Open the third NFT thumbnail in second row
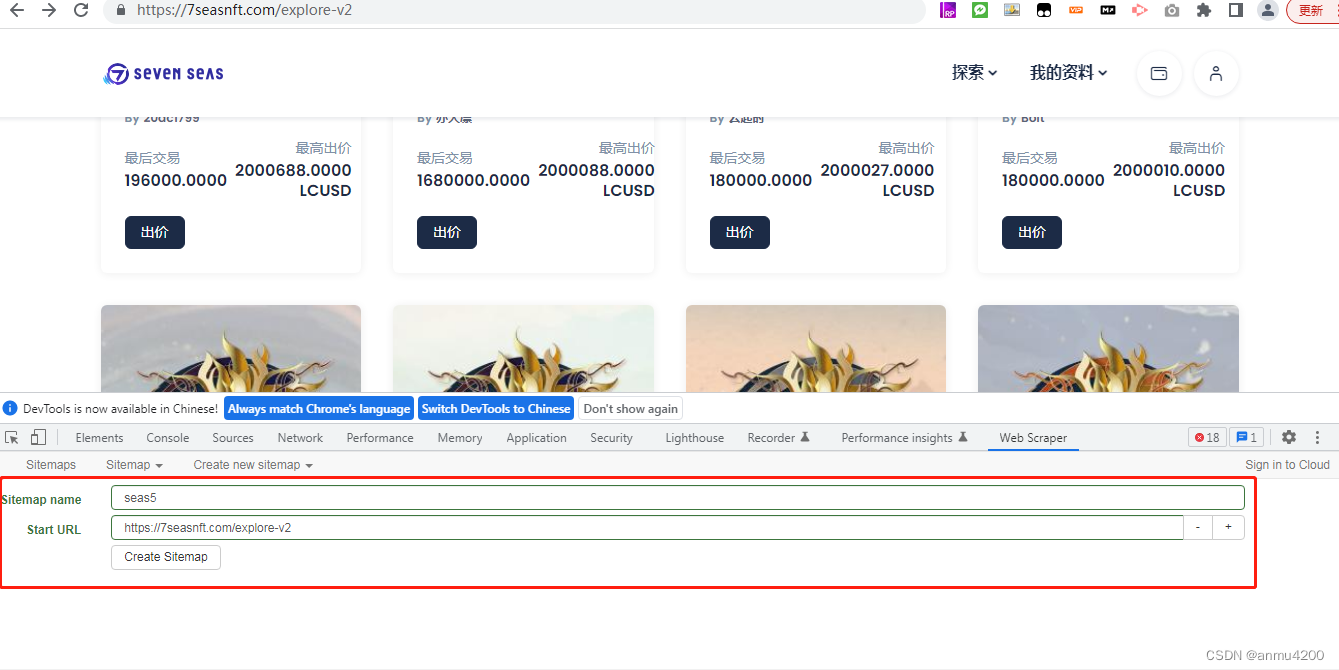 [x=816, y=348]
